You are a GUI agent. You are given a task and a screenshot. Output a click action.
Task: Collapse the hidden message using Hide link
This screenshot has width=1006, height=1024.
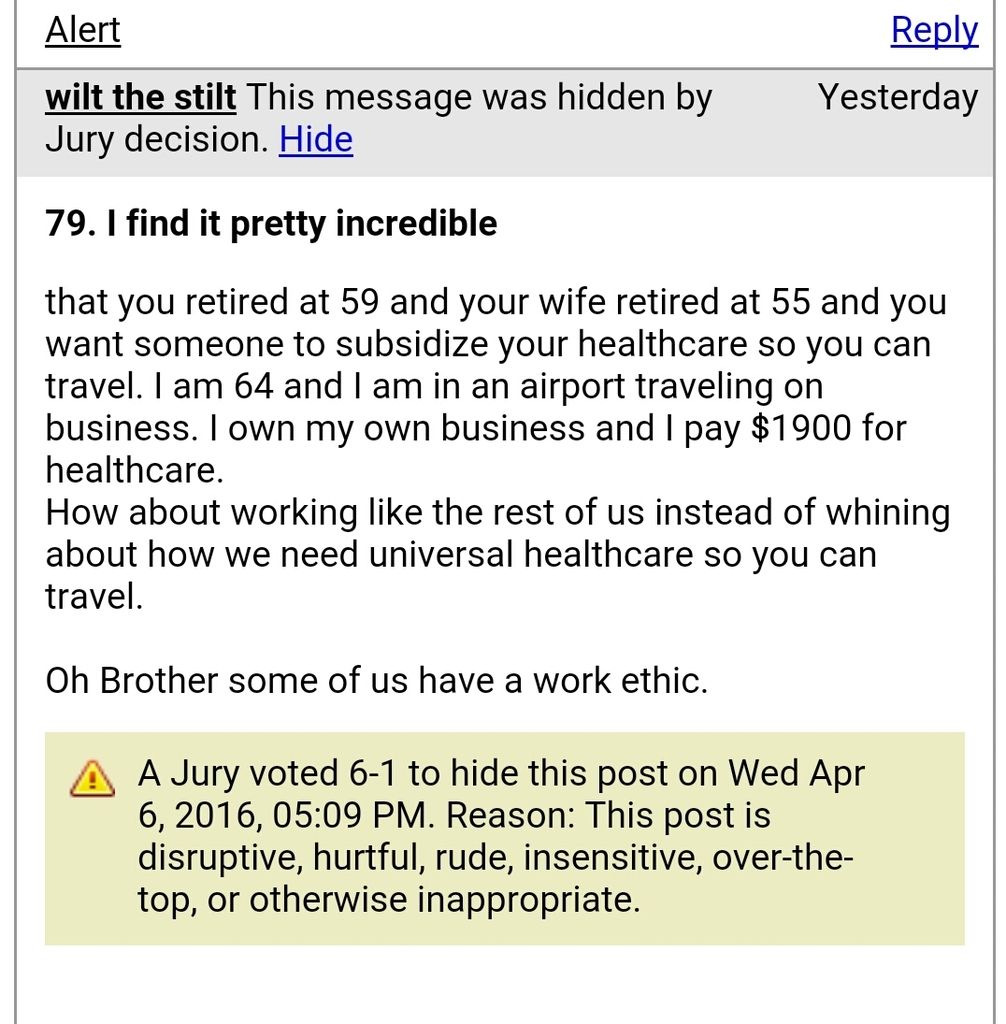click(316, 140)
